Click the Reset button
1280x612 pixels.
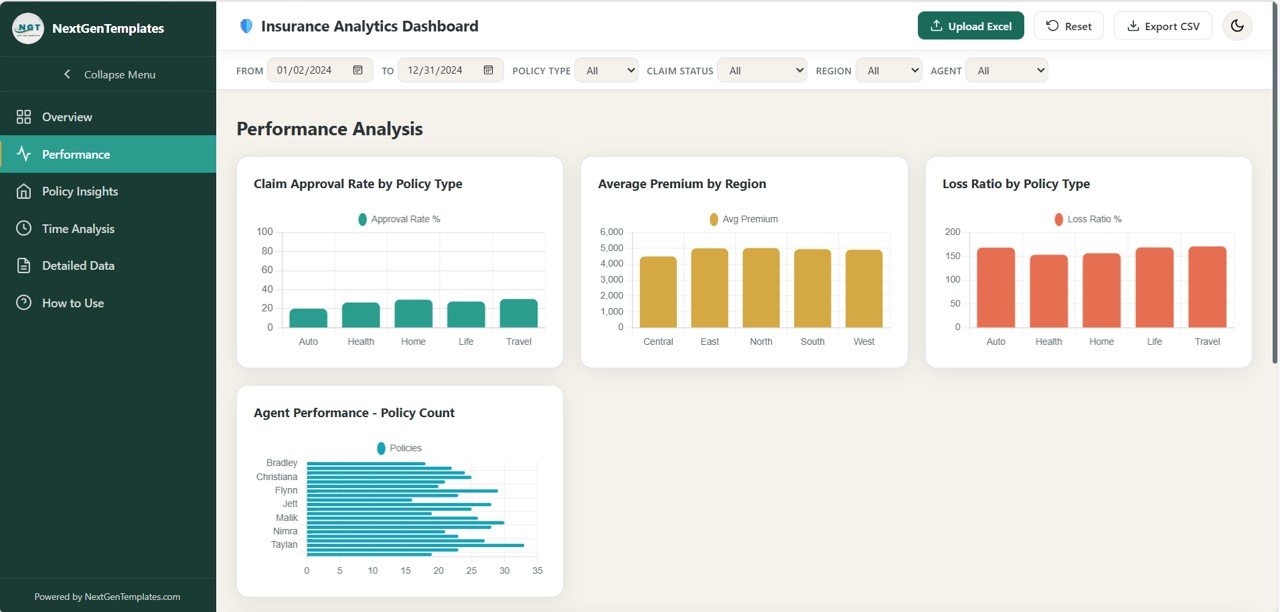point(1068,25)
